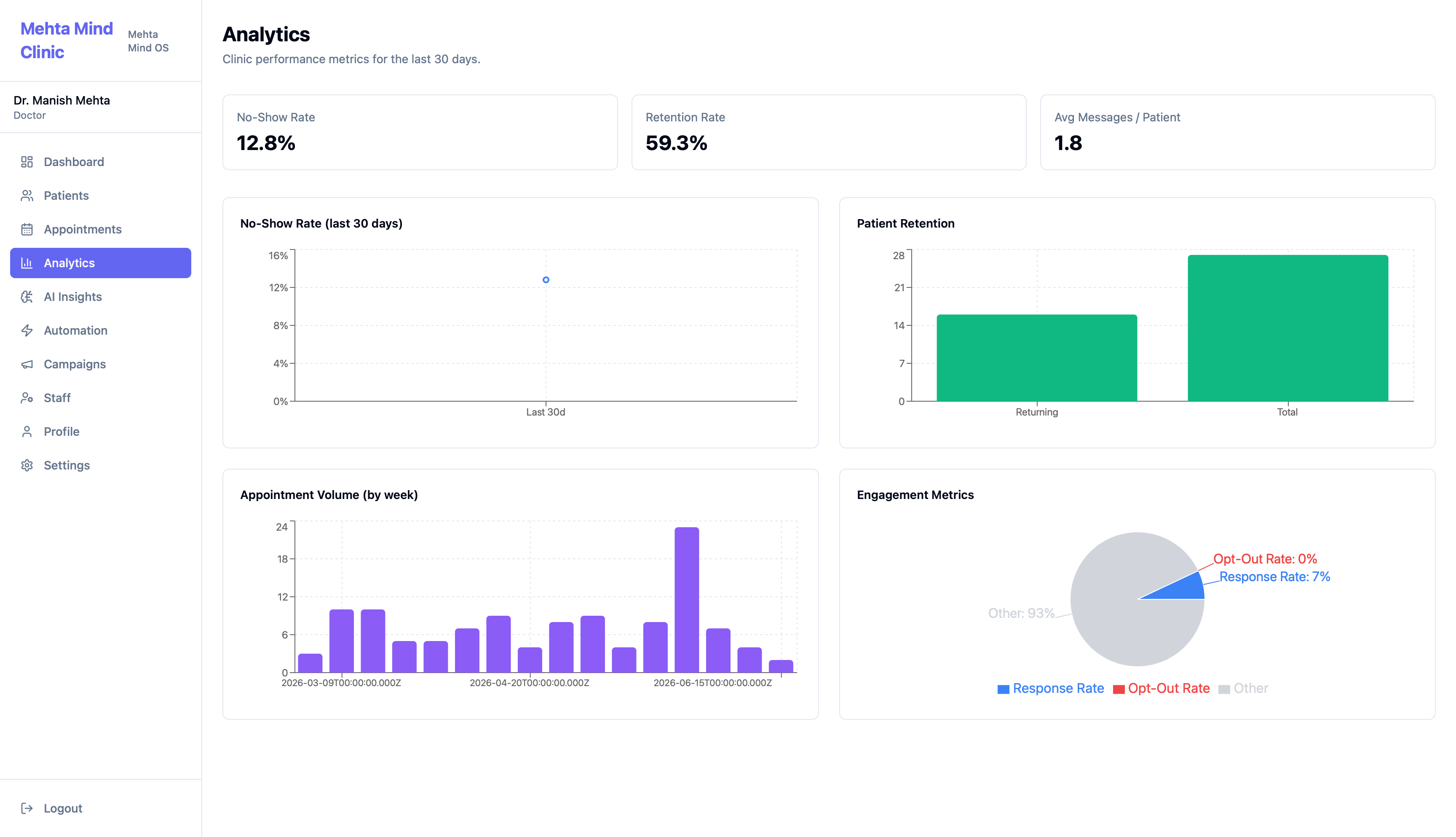
Task: Click the tallest appointment volume bar
Action: point(687,600)
